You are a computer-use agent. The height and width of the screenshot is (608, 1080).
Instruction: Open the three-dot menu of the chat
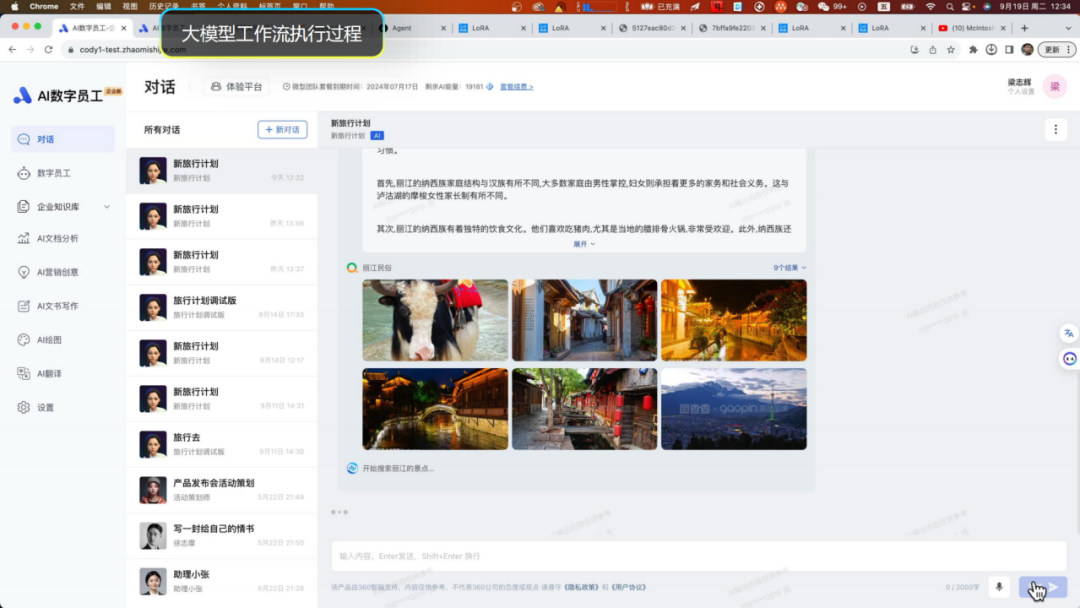[x=1055, y=129]
